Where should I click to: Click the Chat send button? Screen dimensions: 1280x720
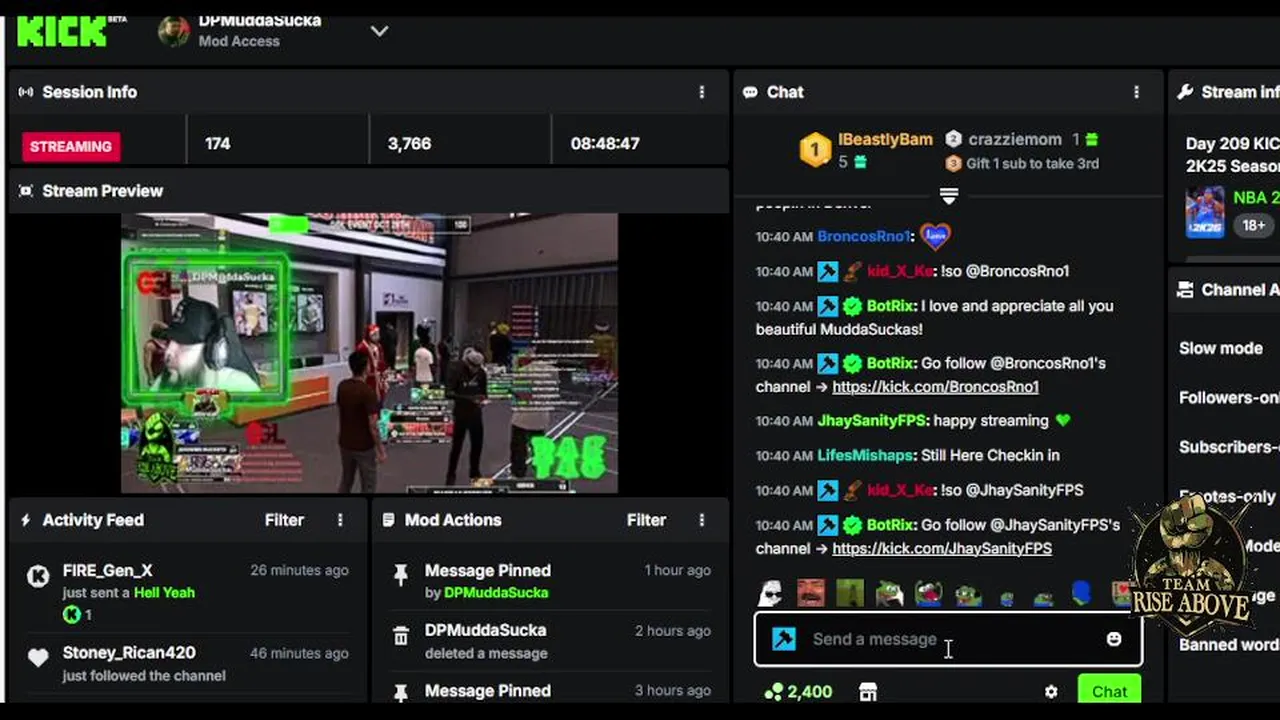click(x=1109, y=691)
